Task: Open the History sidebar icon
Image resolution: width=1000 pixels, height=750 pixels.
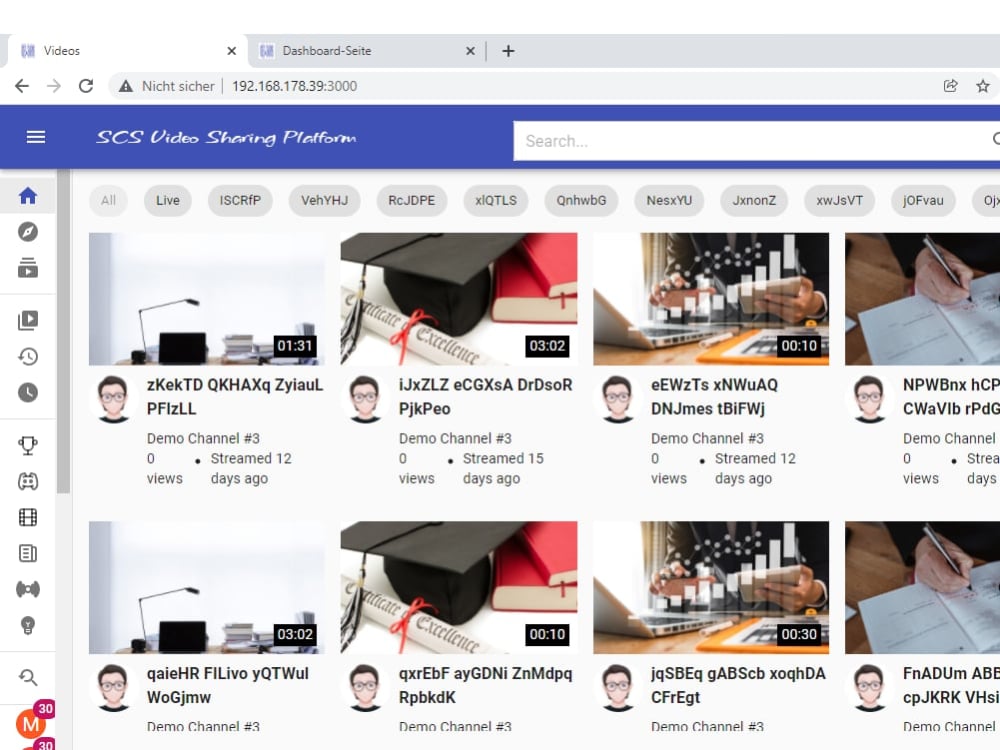Action: click(27, 357)
